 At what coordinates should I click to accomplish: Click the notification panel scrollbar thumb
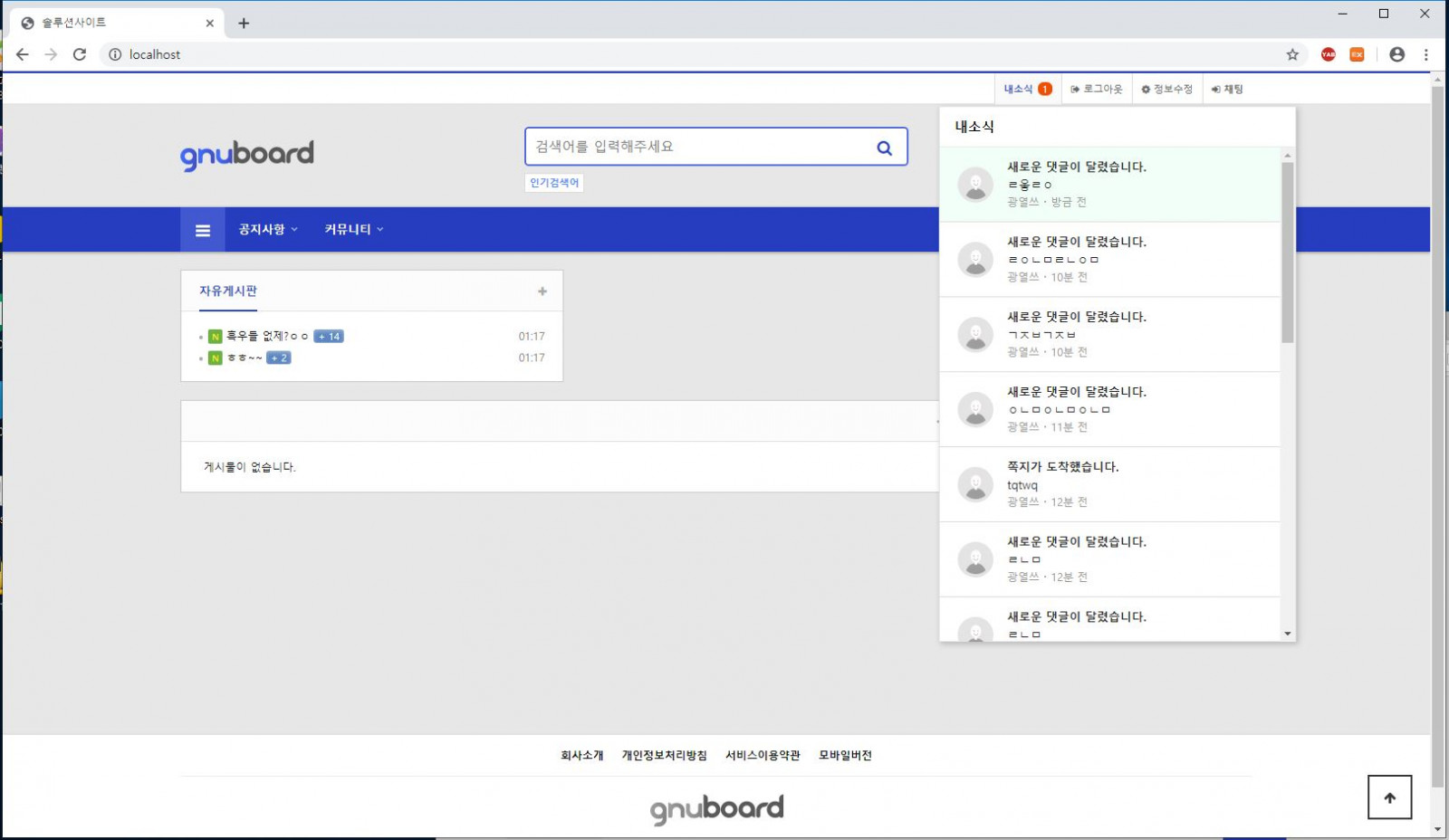tap(1288, 253)
